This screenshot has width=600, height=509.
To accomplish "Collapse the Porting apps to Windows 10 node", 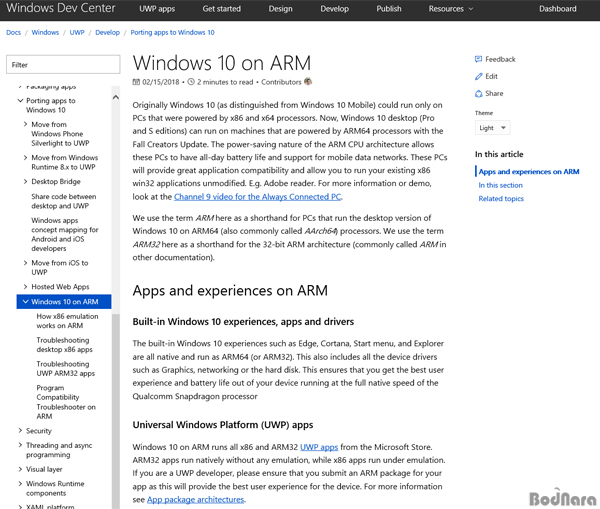I will (20, 101).
